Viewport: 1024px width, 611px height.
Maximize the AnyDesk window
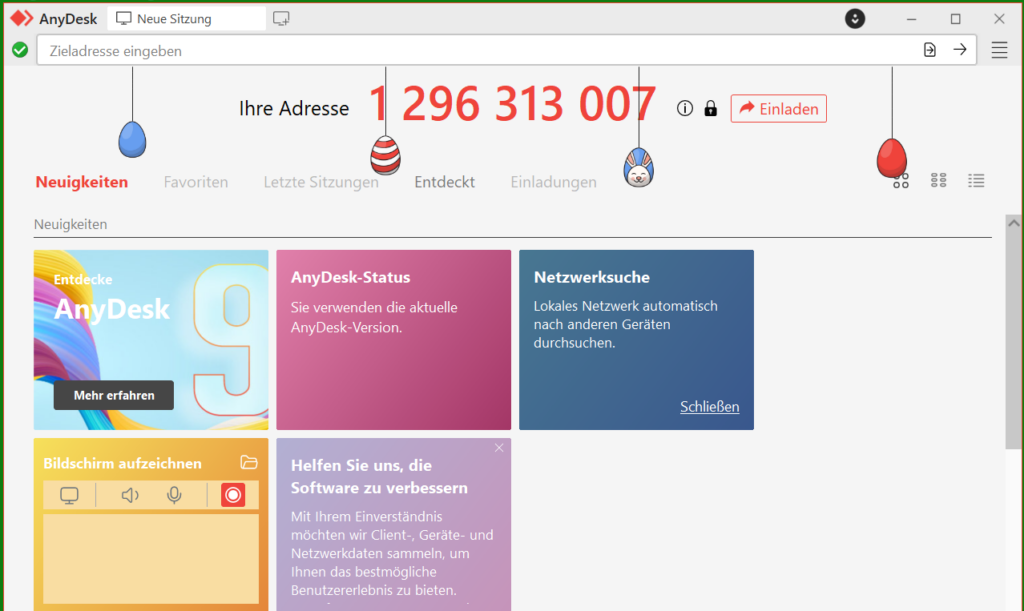click(955, 19)
